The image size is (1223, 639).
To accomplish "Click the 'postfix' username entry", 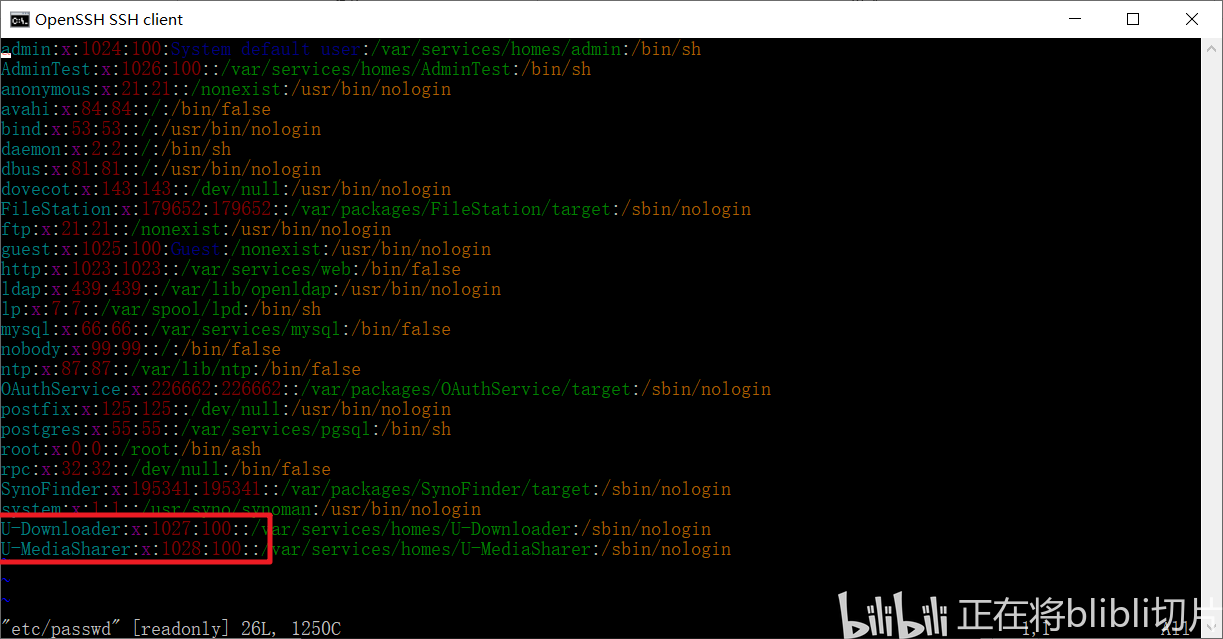I will (x=35, y=409).
